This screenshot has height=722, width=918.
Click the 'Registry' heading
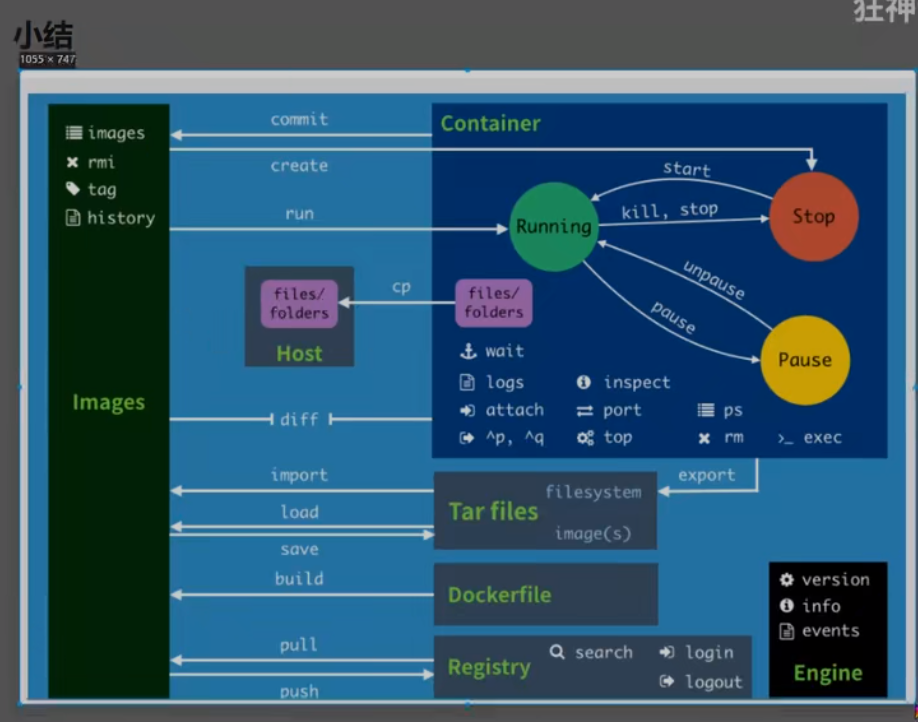coord(489,668)
